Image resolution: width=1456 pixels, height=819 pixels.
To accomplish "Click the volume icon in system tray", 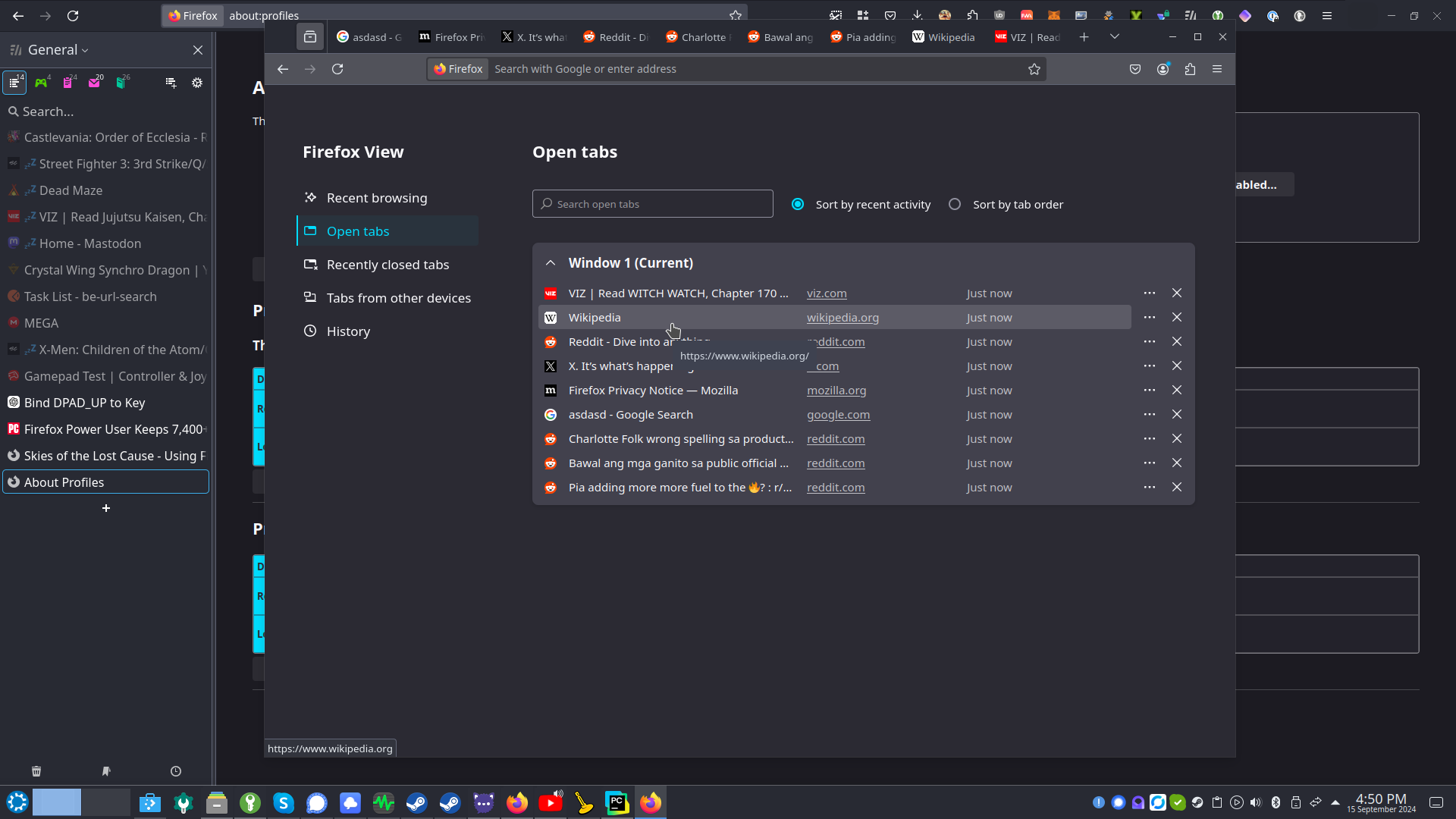I will point(1256,802).
